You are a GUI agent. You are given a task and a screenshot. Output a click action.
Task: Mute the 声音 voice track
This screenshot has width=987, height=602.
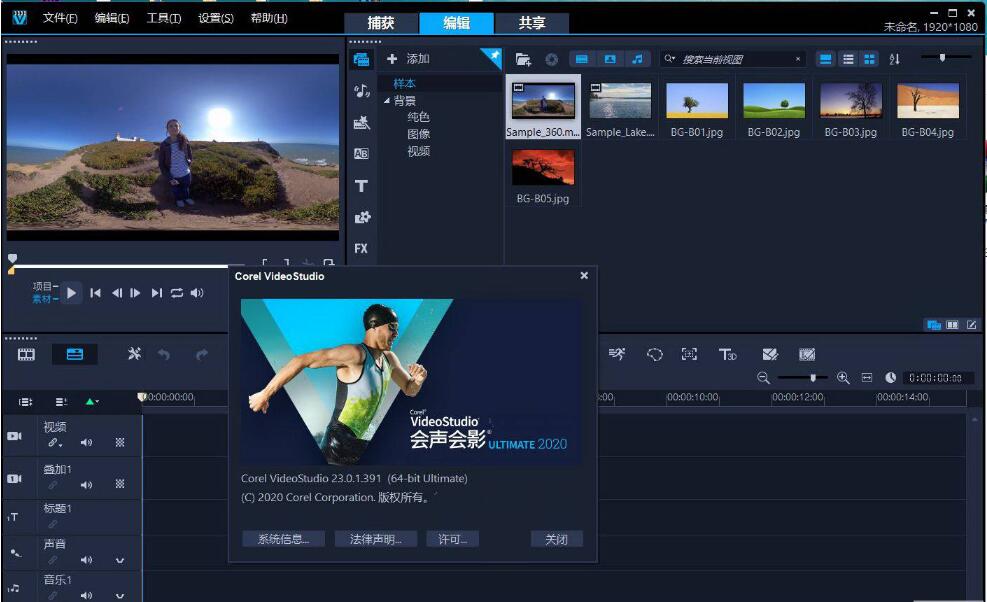tap(86, 560)
